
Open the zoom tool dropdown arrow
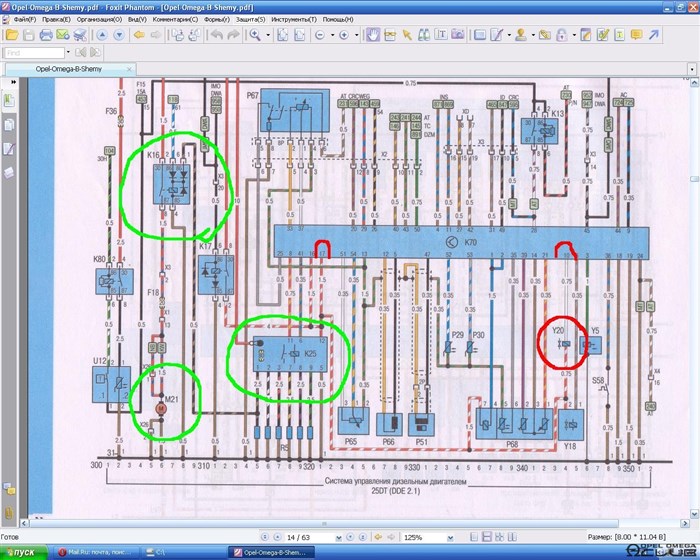(266, 34)
